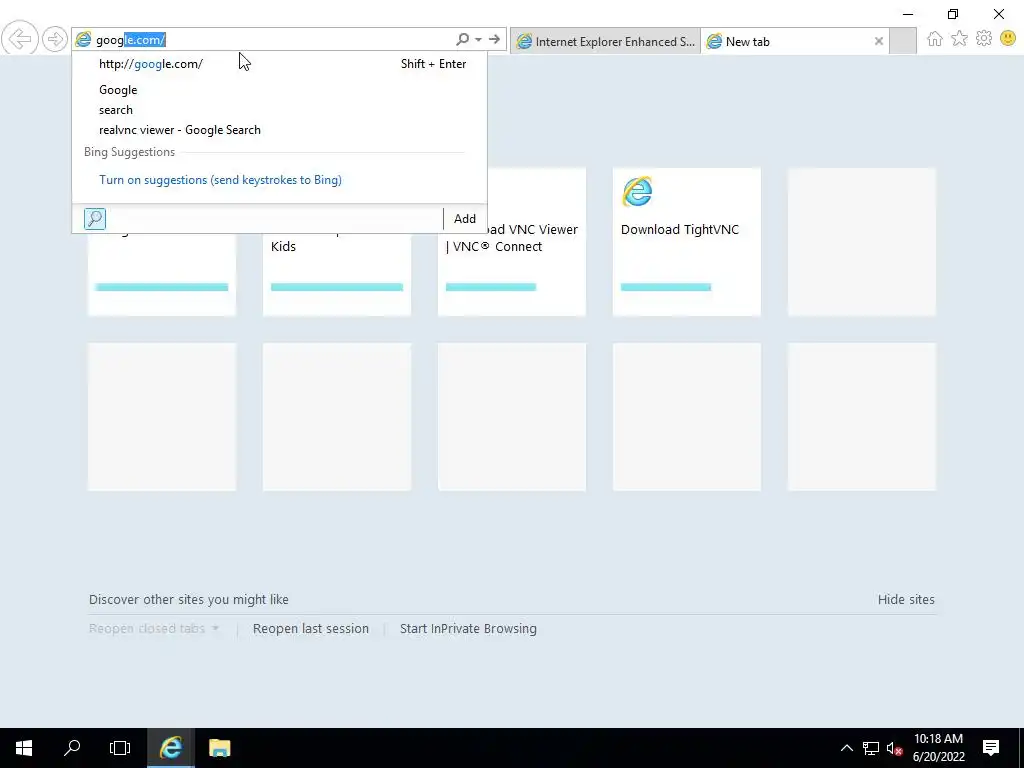Click the browser Forward arrow button

tap(55, 39)
